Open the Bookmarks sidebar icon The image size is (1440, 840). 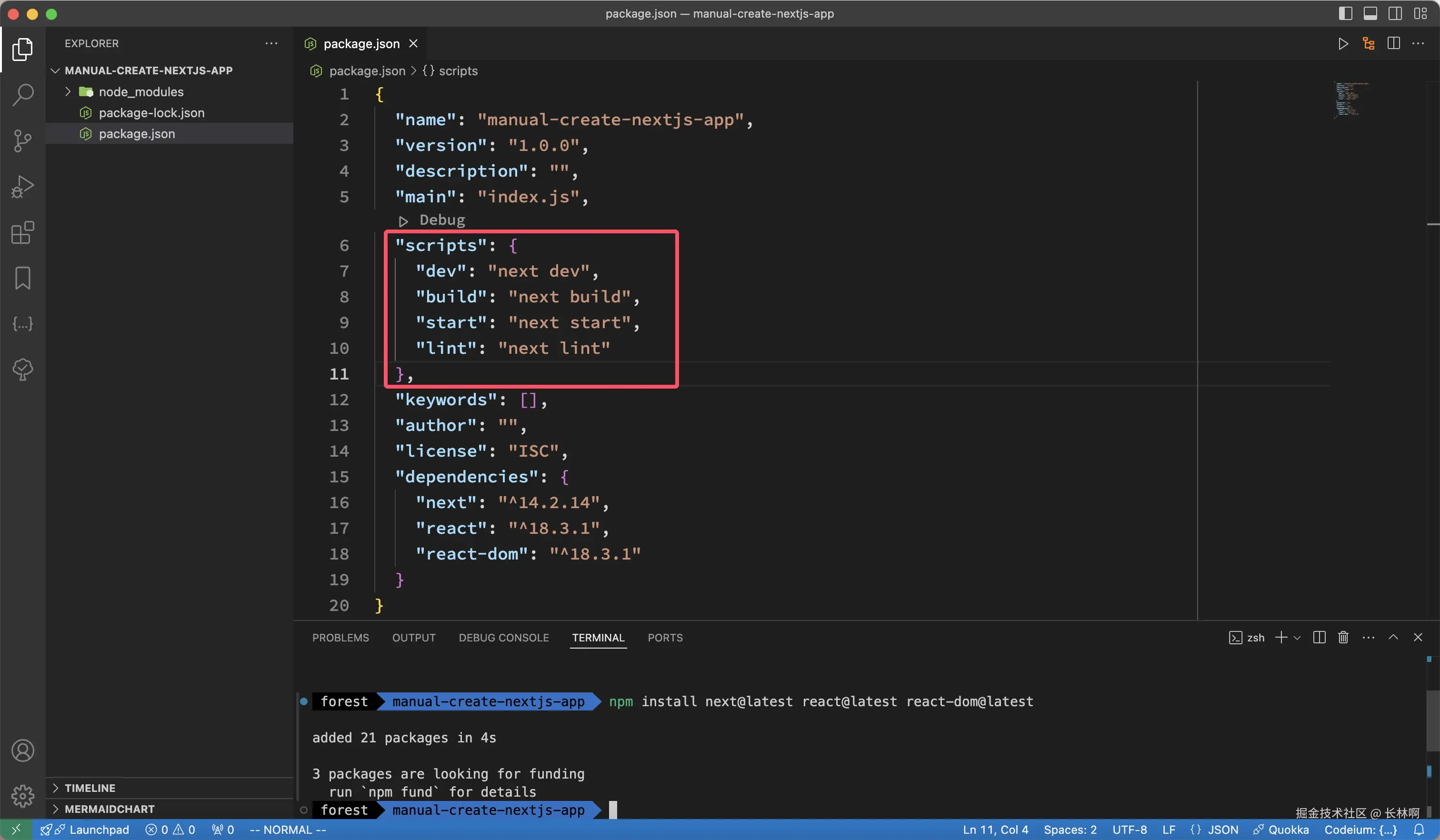coord(23,278)
